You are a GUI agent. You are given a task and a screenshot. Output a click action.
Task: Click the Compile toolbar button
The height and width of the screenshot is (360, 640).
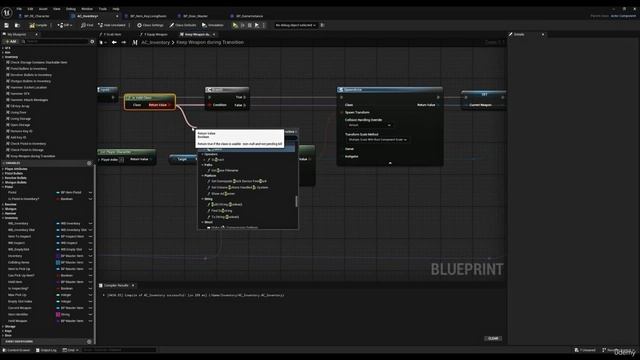[38, 25]
